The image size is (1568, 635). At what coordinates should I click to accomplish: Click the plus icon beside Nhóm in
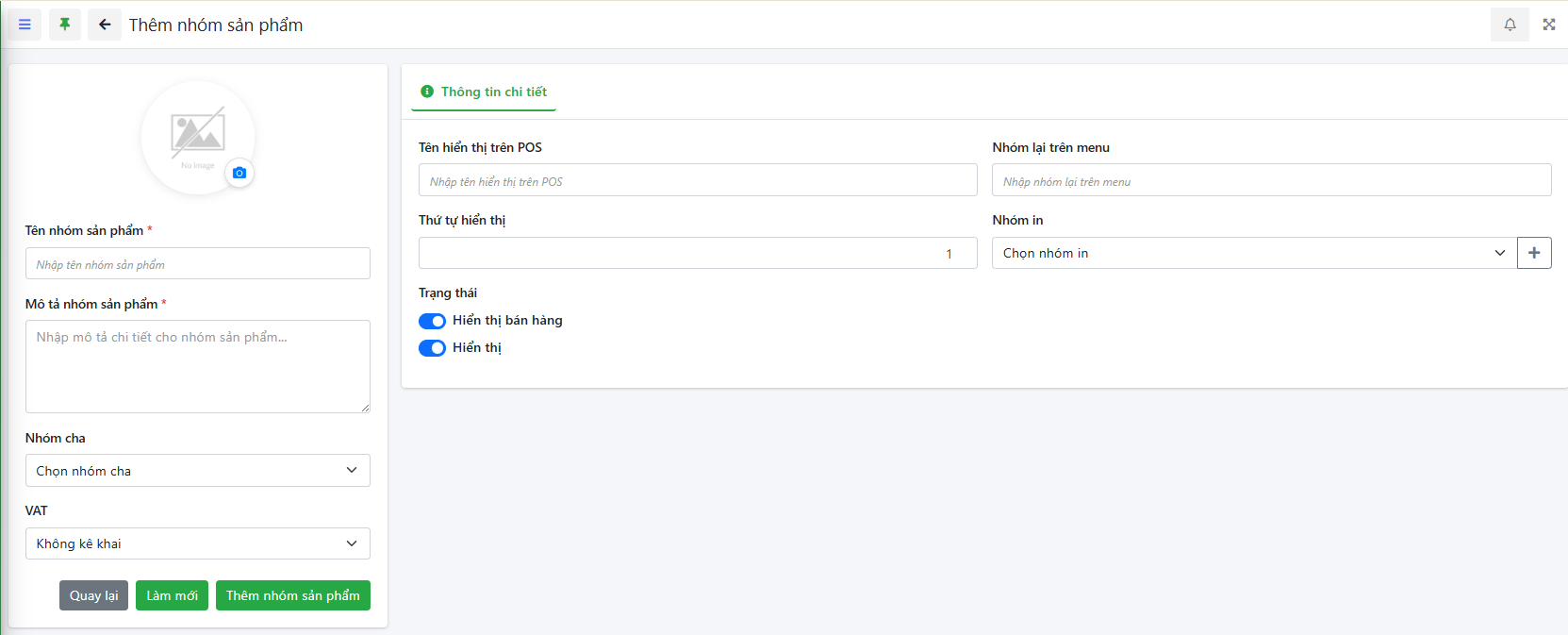tap(1534, 253)
